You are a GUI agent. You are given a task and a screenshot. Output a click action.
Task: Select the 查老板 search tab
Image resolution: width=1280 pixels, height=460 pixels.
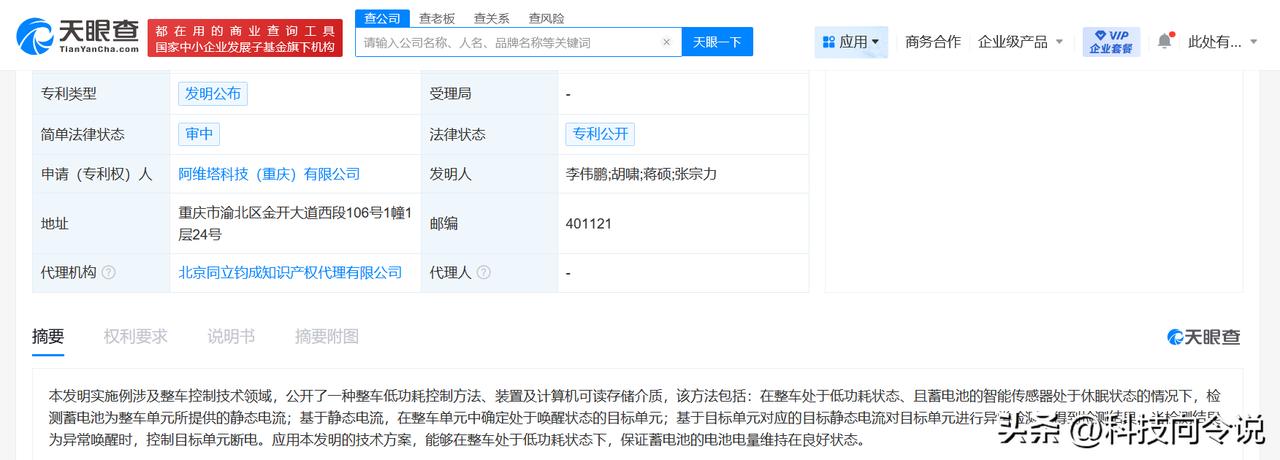[436, 18]
